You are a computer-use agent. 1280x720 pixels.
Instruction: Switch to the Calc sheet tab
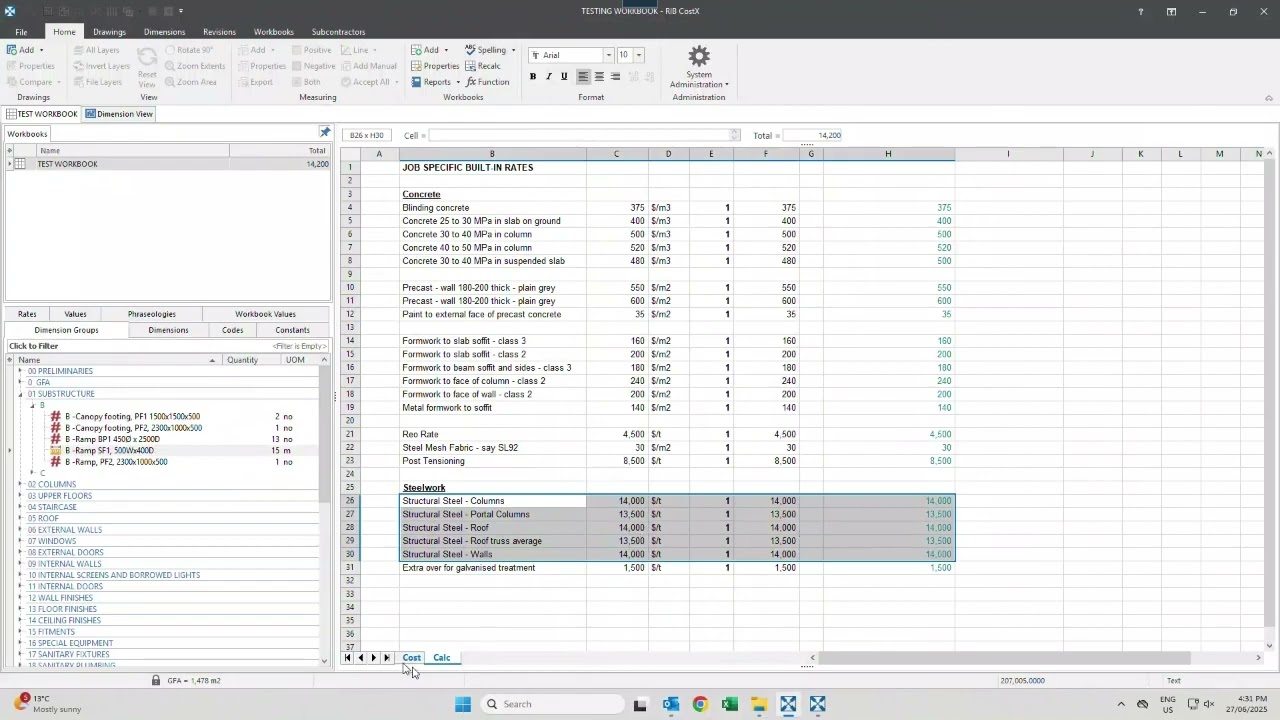click(441, 658)
